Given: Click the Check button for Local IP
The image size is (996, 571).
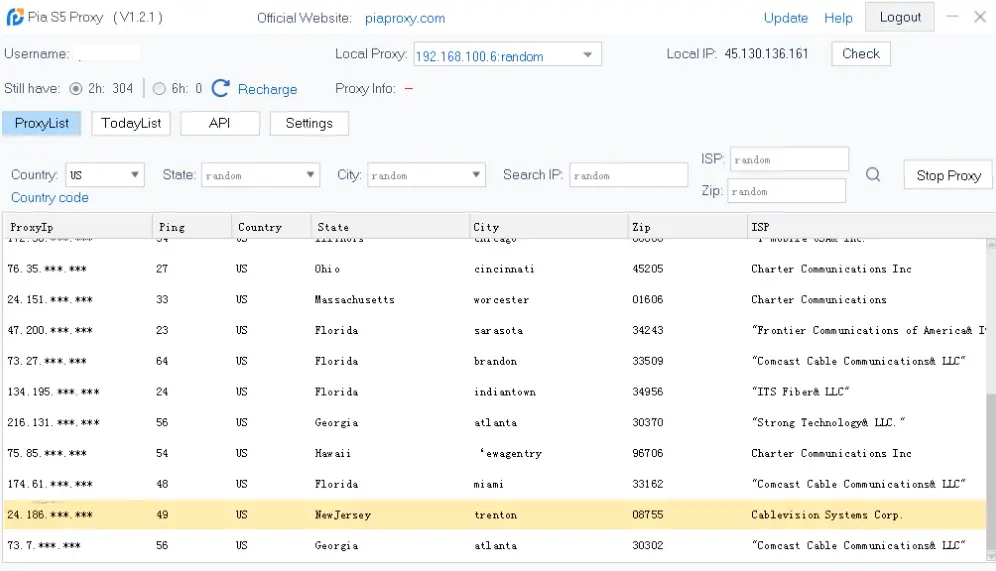Looking at the screenshot, I should pyautogui.click(x=861, y=54).
